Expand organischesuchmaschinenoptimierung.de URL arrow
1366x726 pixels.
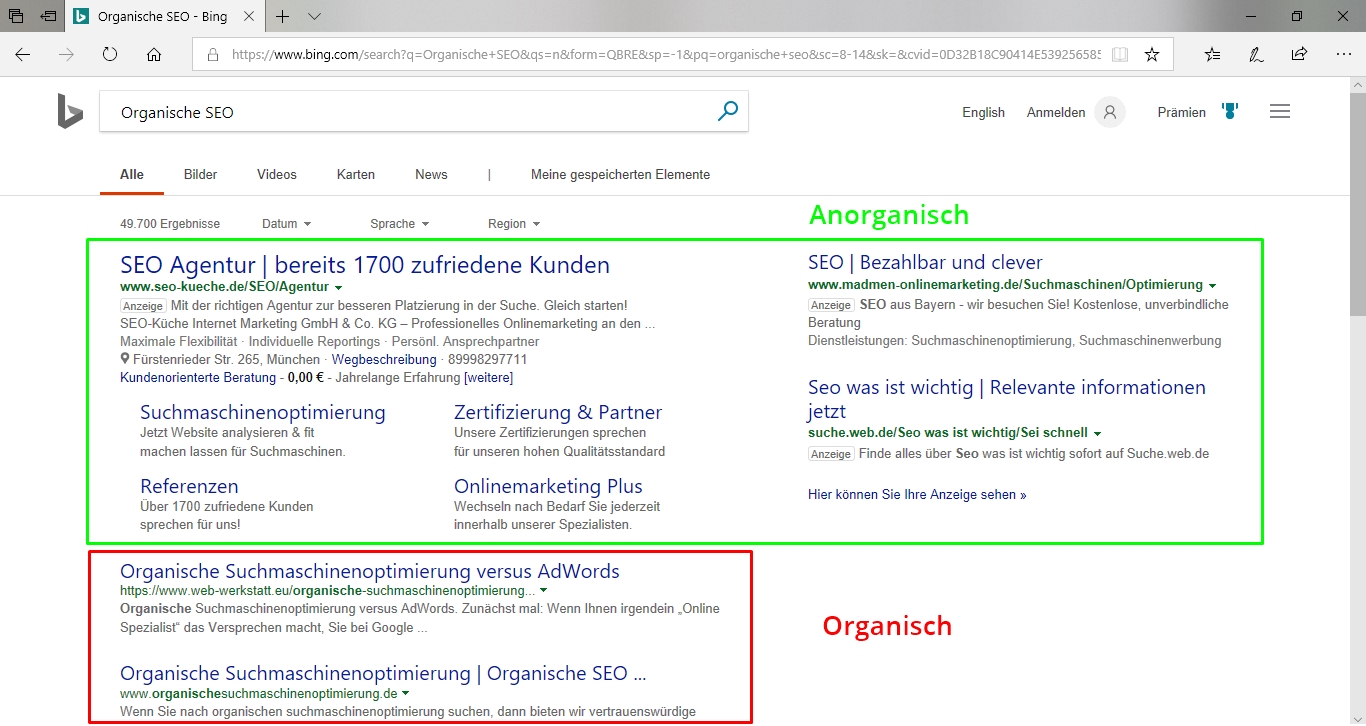coord(405,694)
